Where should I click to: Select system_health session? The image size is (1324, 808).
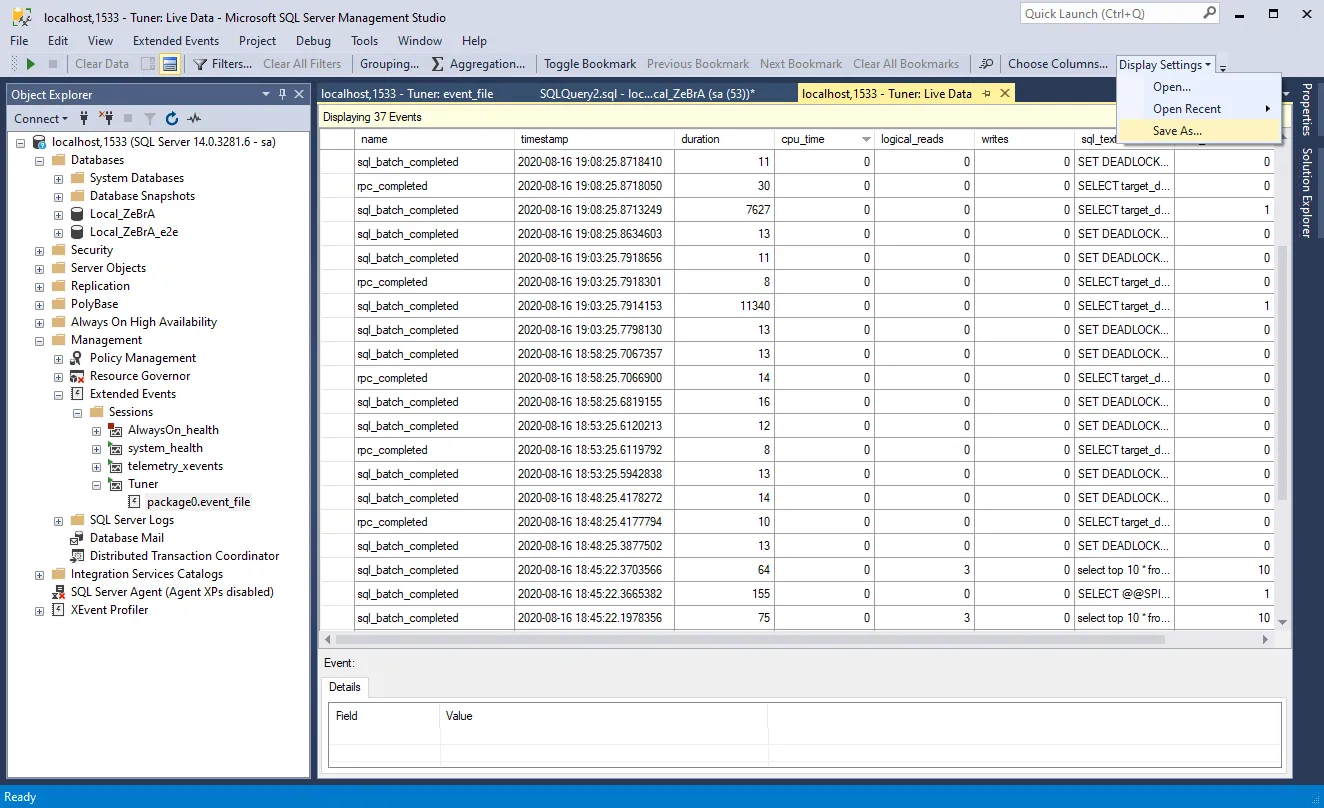(x=165, y=448)
